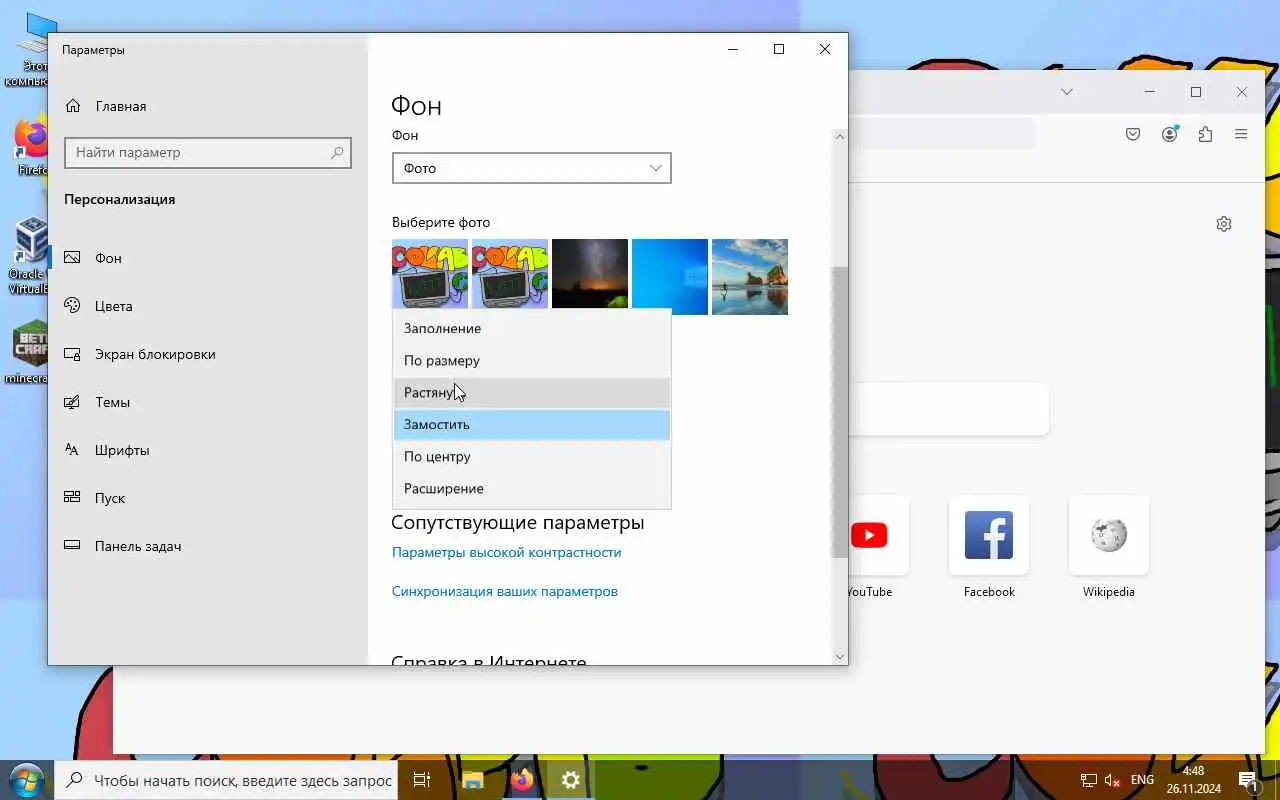Screen dimensions: 1280x800
Task: Focus the Найти параметр search field
Action: (x=208, y=152)
